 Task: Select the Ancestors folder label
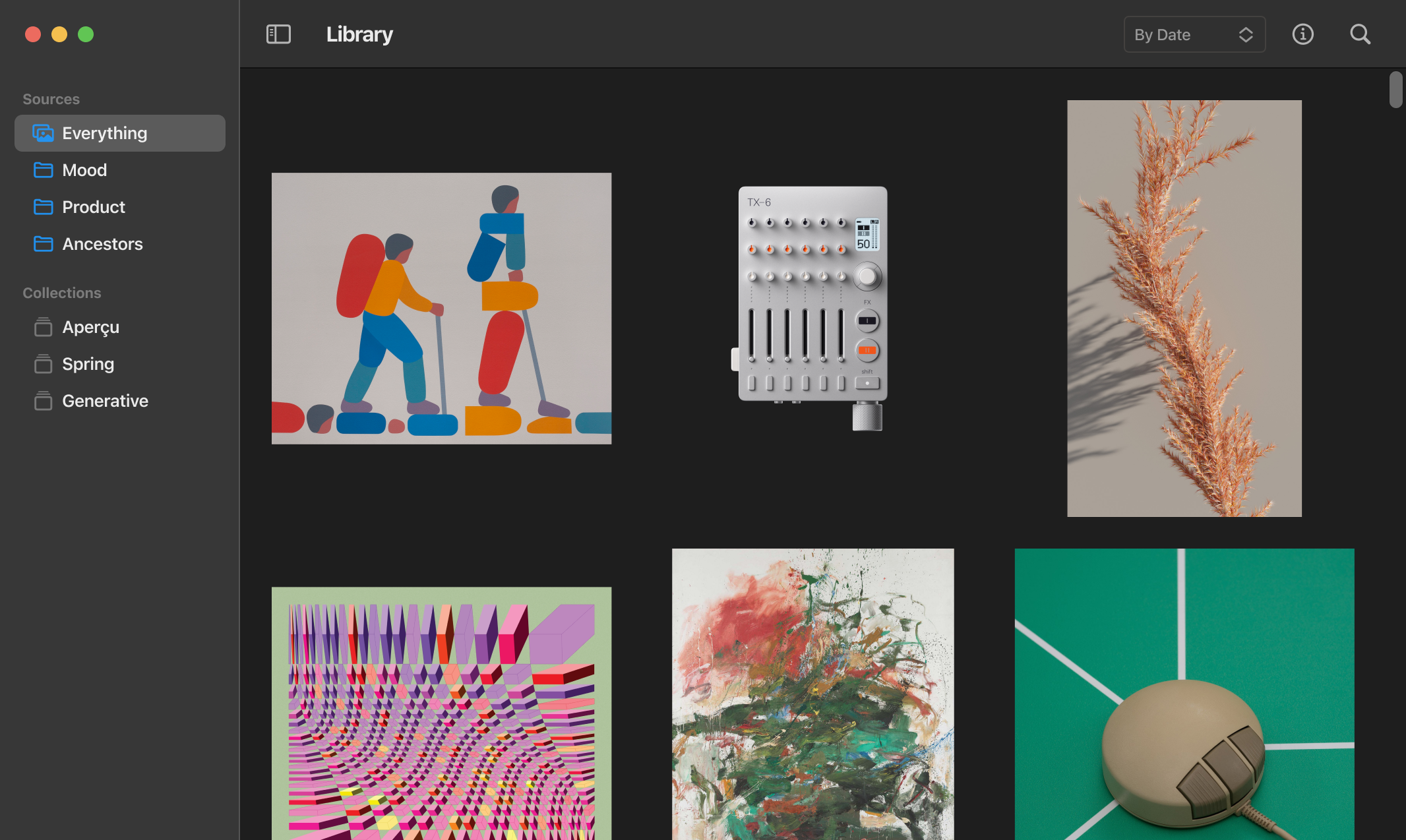tap(102, 244)
